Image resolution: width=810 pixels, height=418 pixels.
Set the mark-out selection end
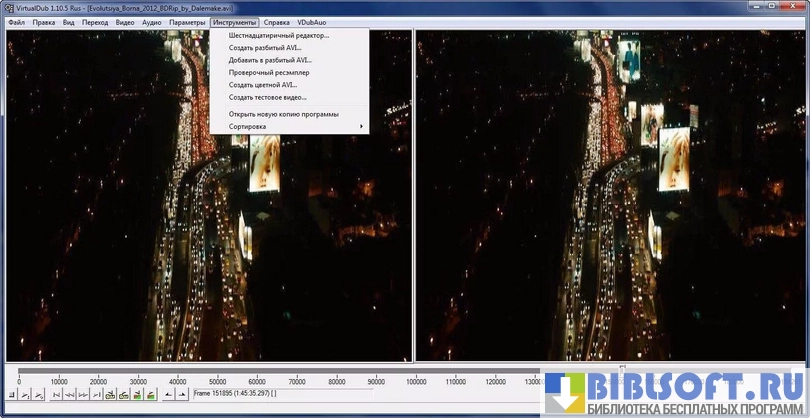pyautogui.click(x=181, y=395)
